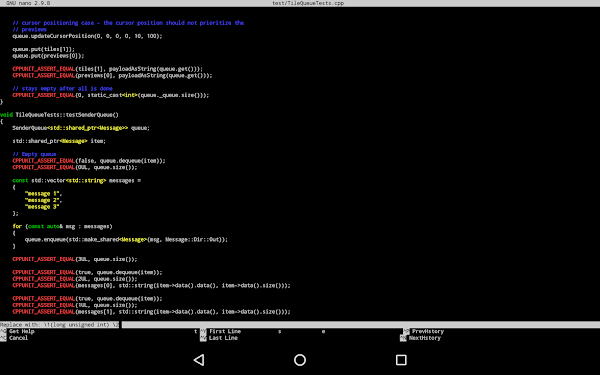Click the CPPUNIT_ASSERT_EQUAL(messages[1], std::string line

click(x=152, y=311)
